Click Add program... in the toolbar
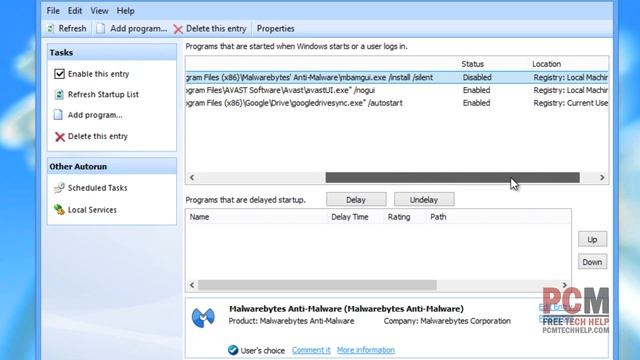Viewport: 640px width, 360px height. [x=138, y=29]
